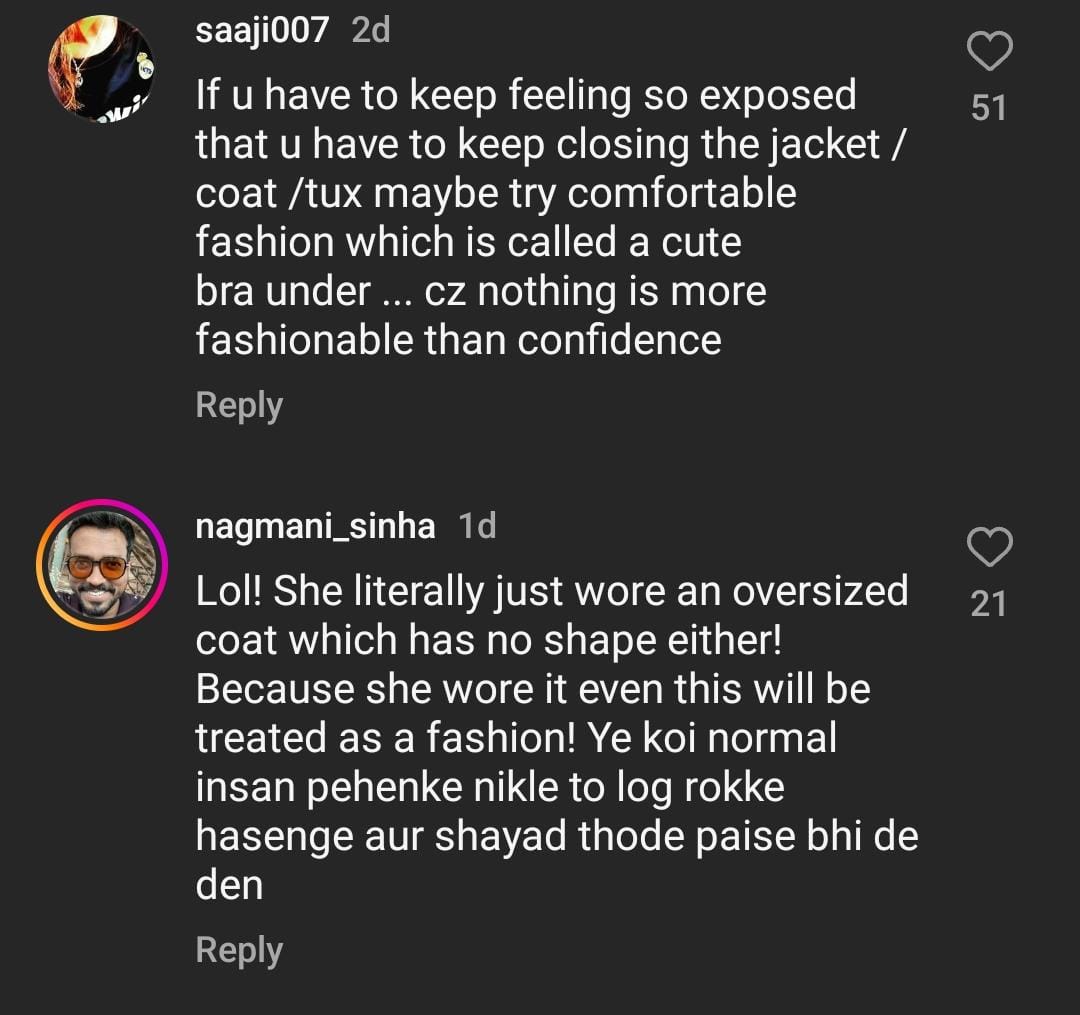Show the 21 likes count list
1080x1015 pixels.
[x=989, y=603]
